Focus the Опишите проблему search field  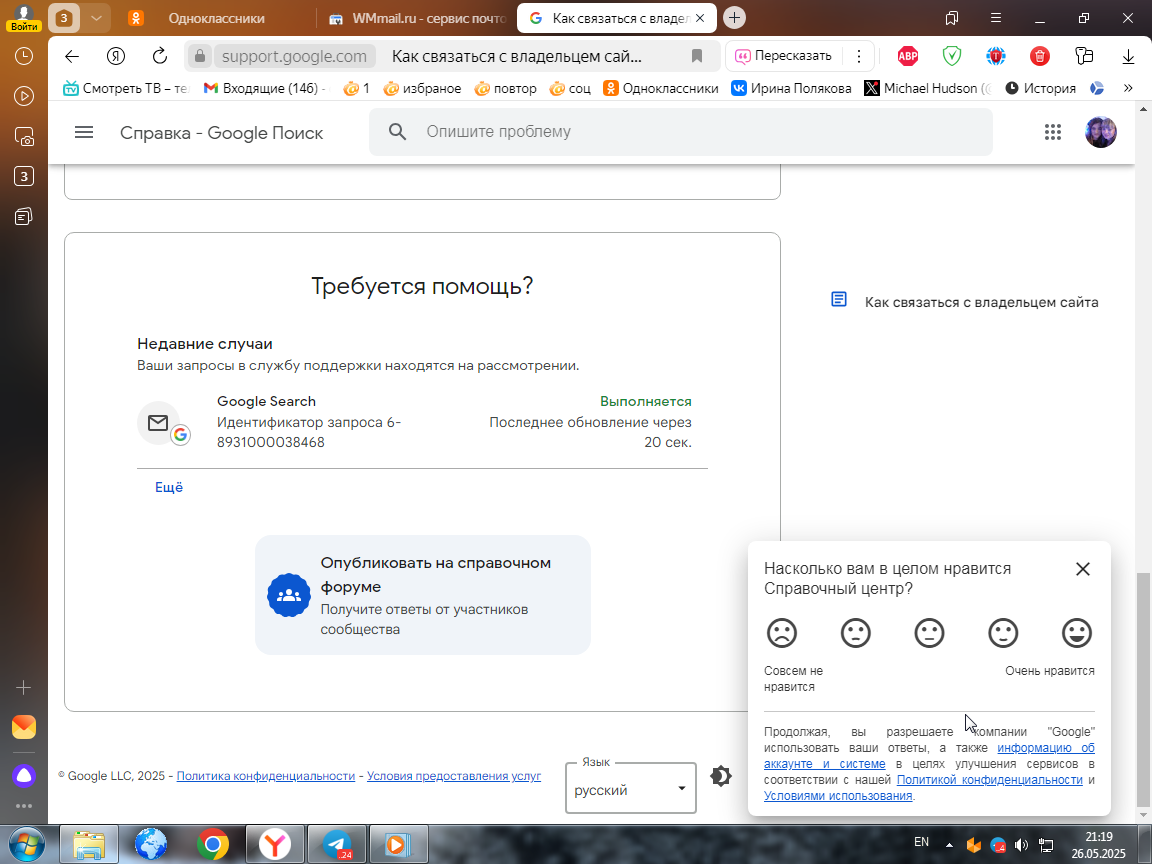(680, 132)
